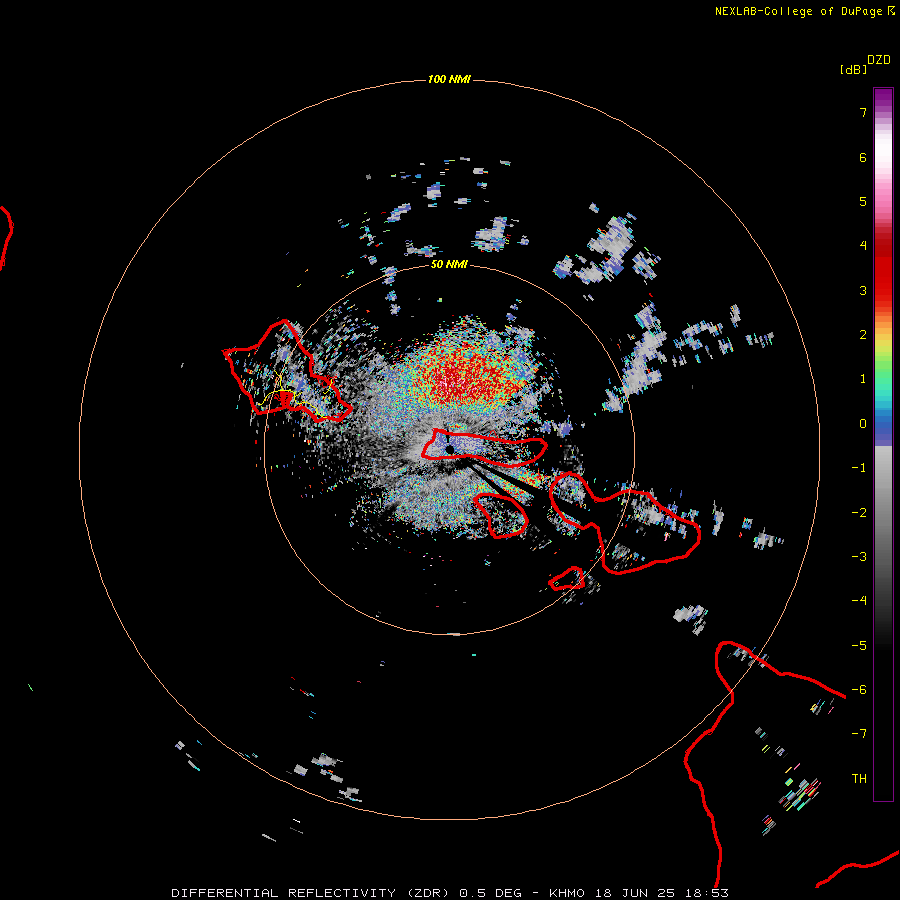Click the Differential Reflectivity product caption text
Viewport: 900px width, 900px height.
point(450,893)
